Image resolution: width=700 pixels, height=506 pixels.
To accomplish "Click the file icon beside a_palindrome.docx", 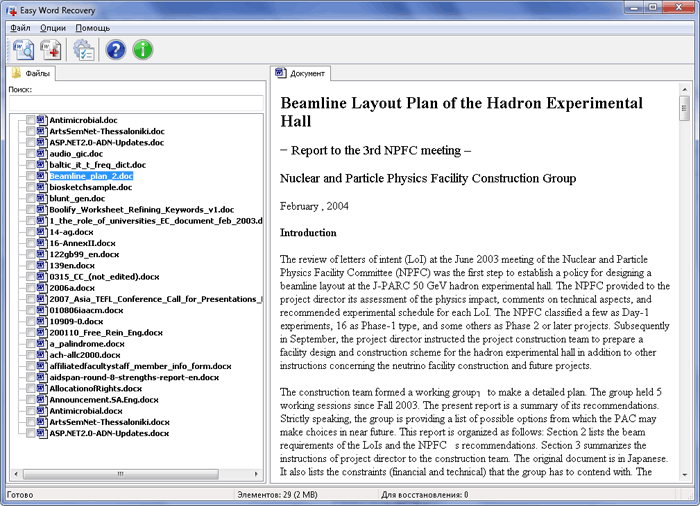I will (42, 344).
